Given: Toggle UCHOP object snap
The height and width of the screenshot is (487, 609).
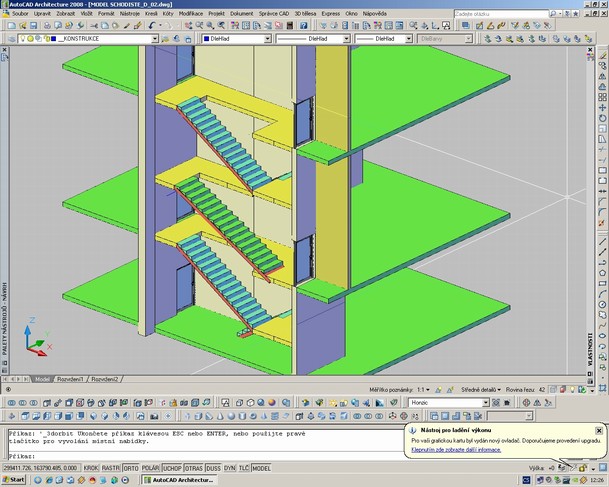Looking at the screenshot, I should click(x=172, y=468).
